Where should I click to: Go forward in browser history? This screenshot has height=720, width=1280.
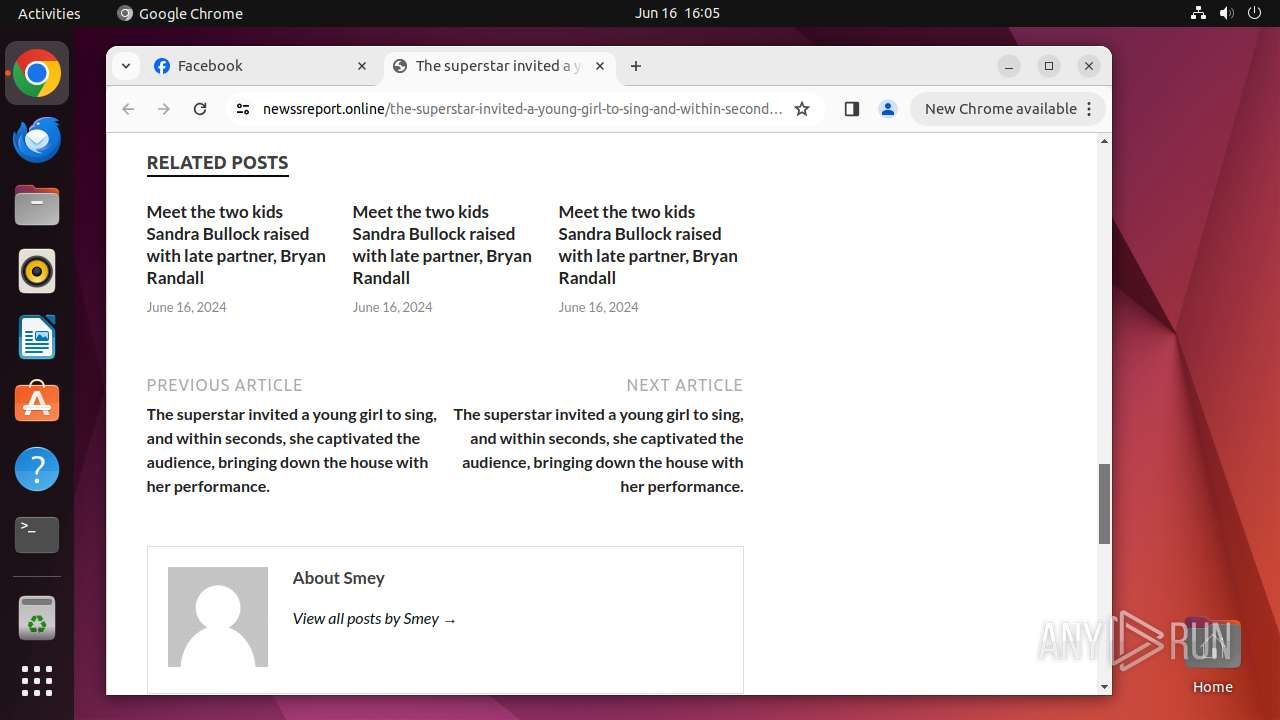tap(164, 109)
